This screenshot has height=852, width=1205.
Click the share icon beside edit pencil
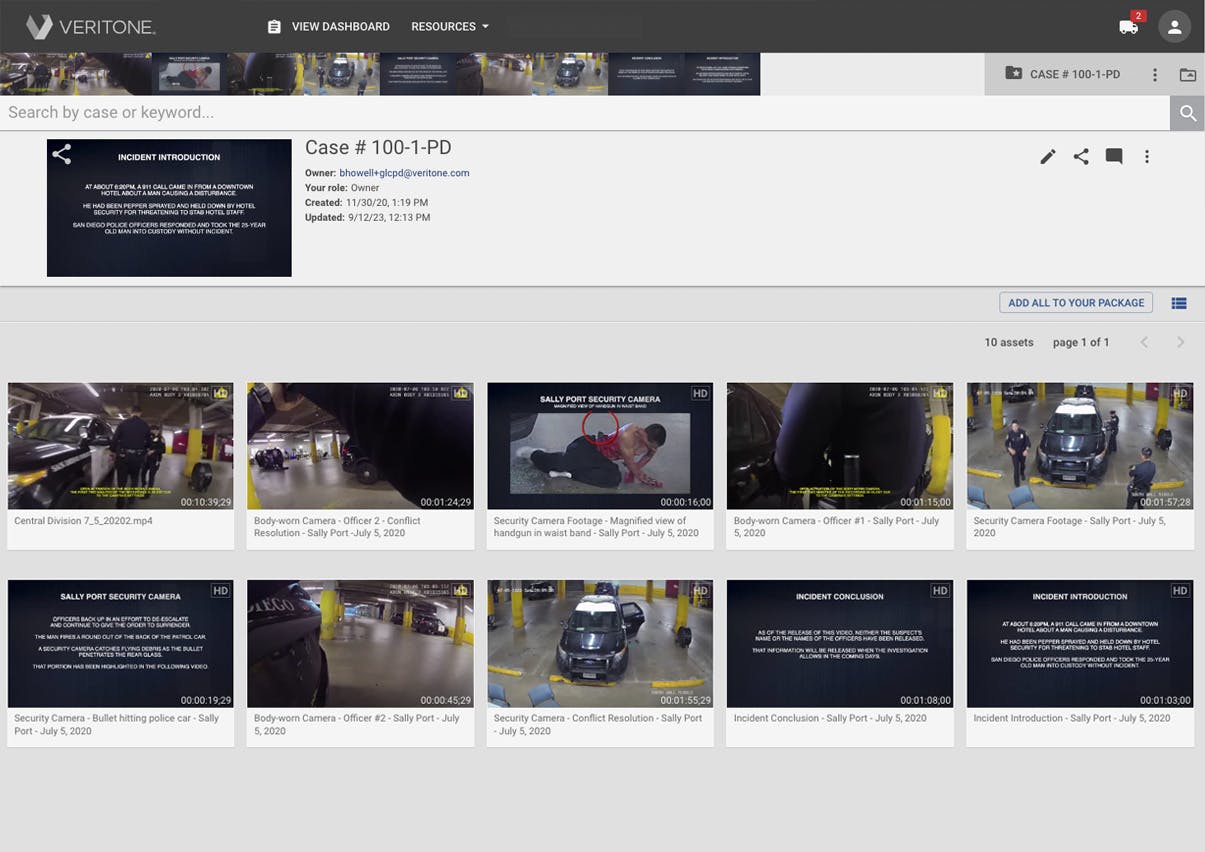coord(1081,157)
